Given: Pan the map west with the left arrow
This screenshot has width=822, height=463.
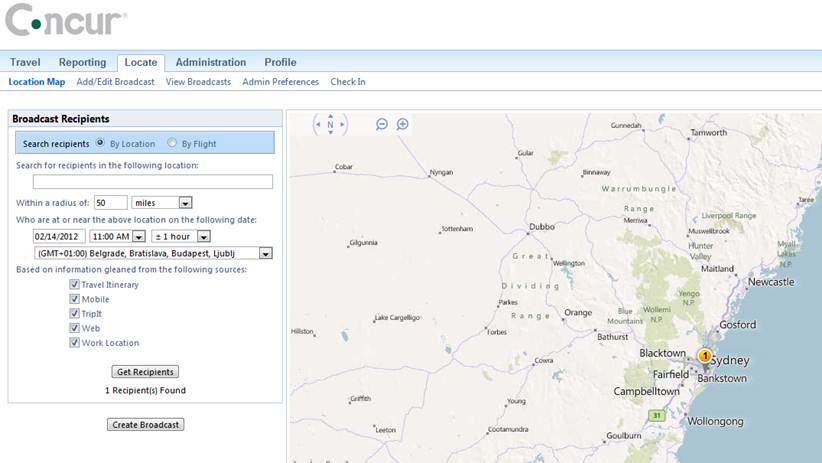Looking at the screenshot, I should coord(318,125).
